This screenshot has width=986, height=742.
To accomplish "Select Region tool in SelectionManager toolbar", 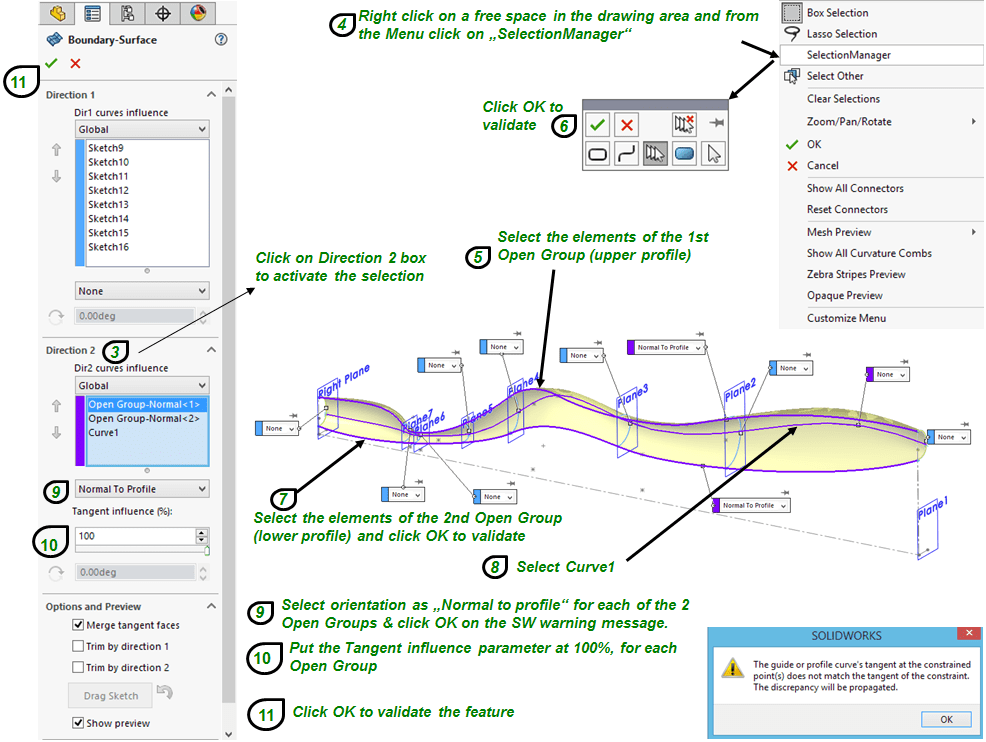I will [685, 154].
